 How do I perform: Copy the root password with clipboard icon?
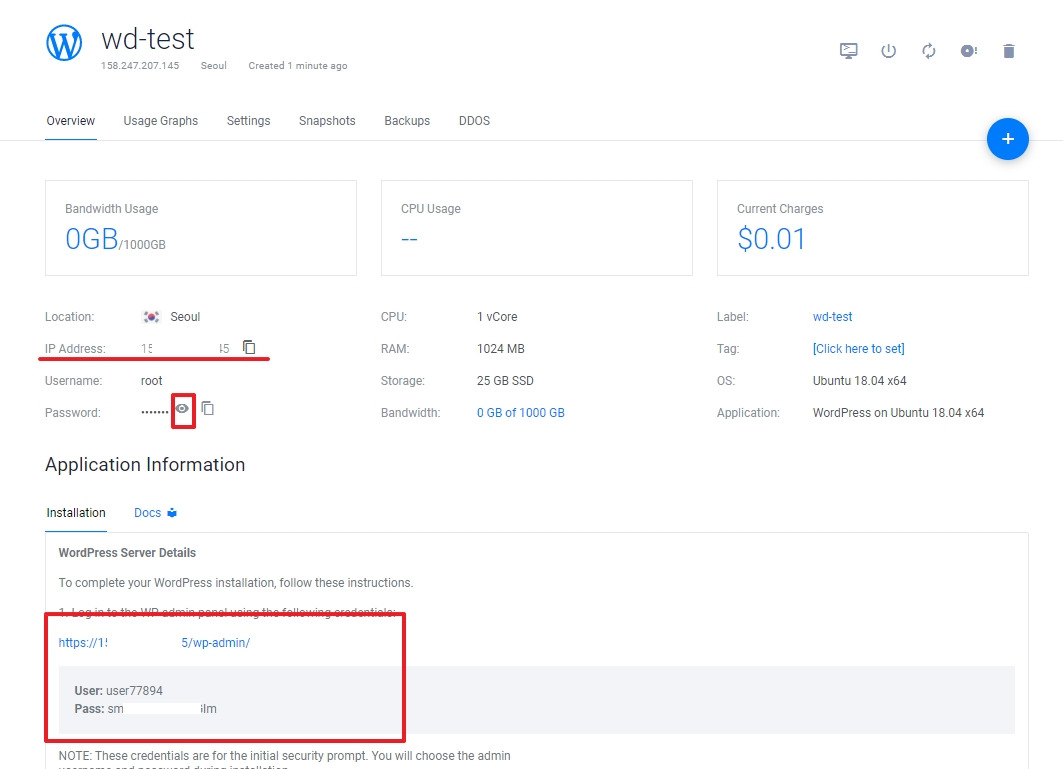coord(208,408)
